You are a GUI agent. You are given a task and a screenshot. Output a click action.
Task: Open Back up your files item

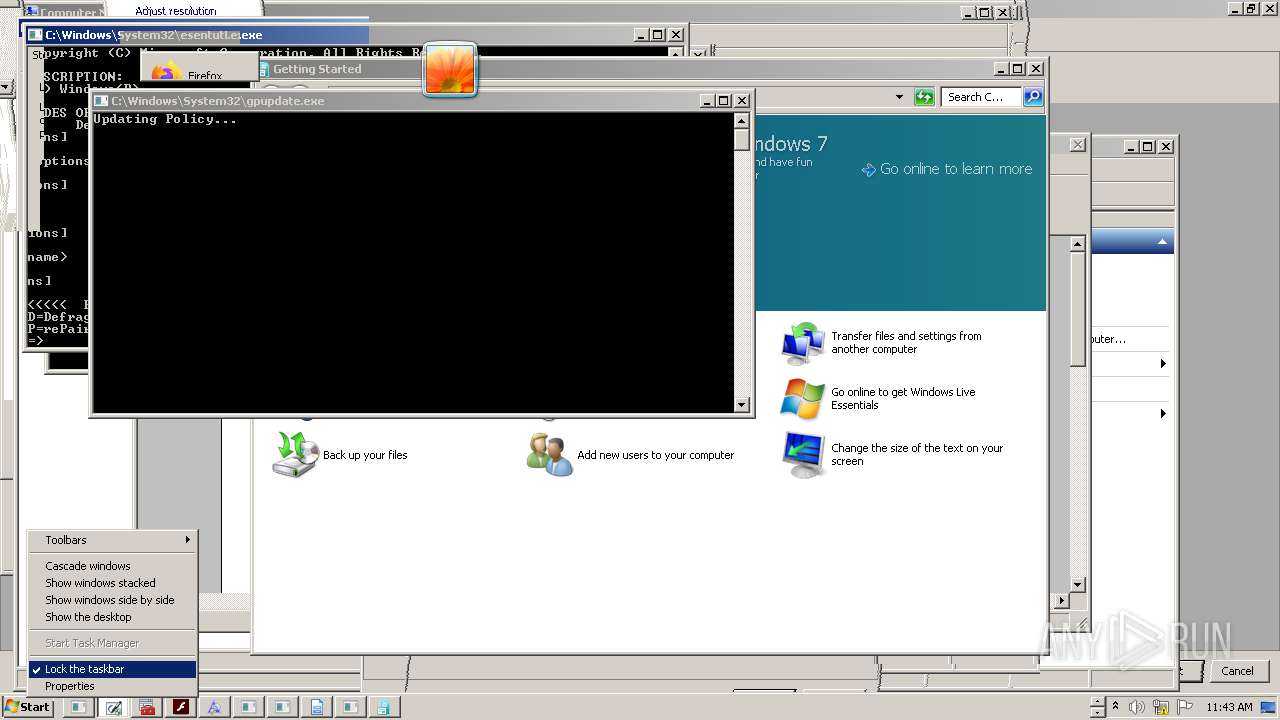click(340, 455)
